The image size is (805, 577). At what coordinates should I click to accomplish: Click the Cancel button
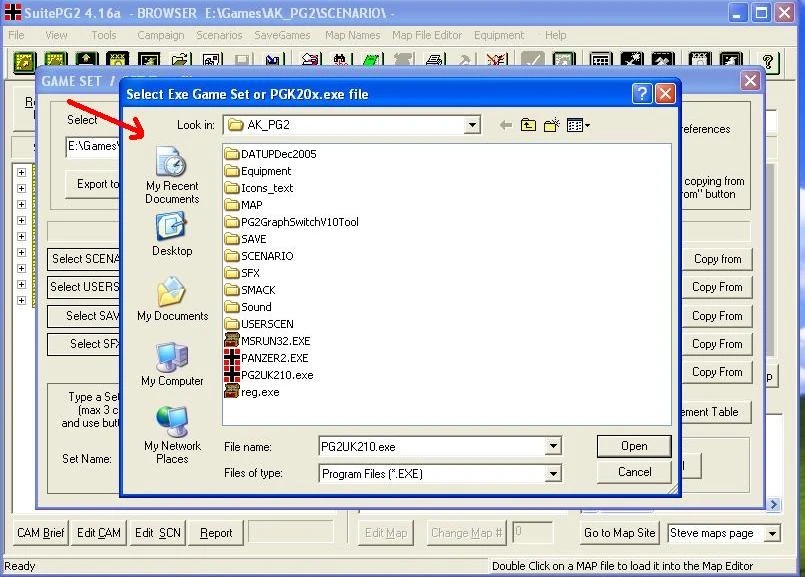point(634,472)
